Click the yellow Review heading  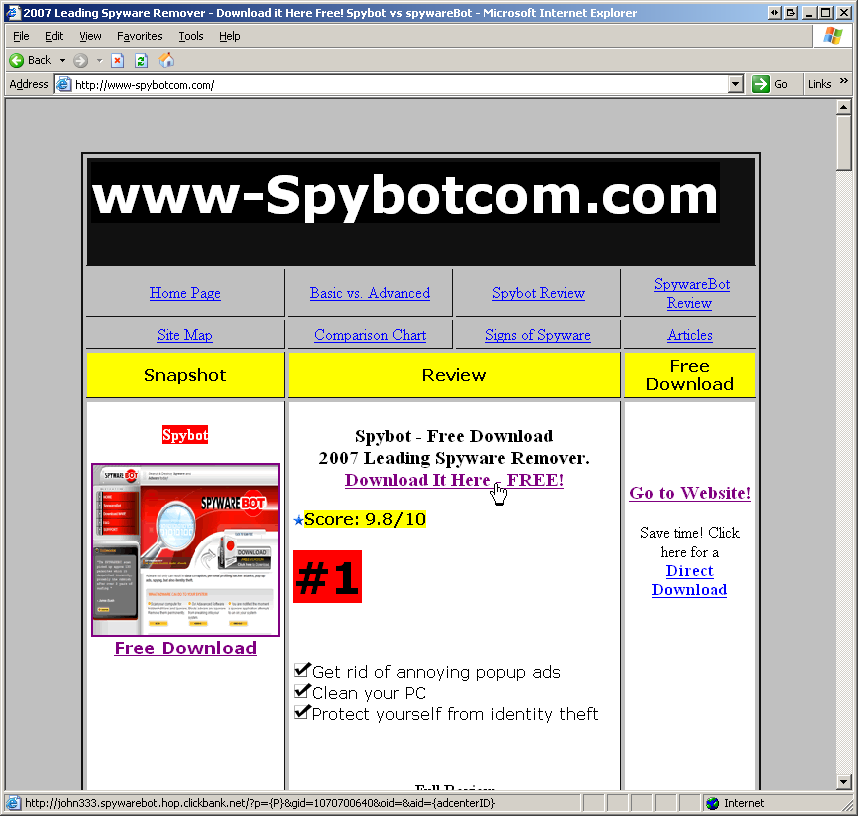point(454,375)
